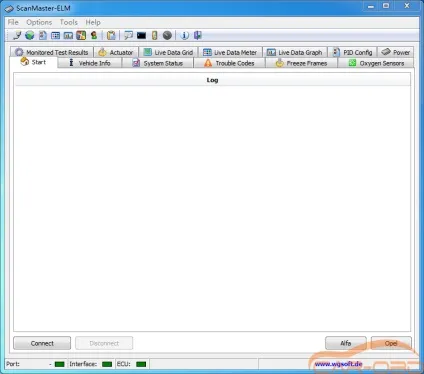Image resolution: width=424 pixels, height=374 pixels.
Task: Open the Trouble Codes tab
Action: (x=229, y=63)
